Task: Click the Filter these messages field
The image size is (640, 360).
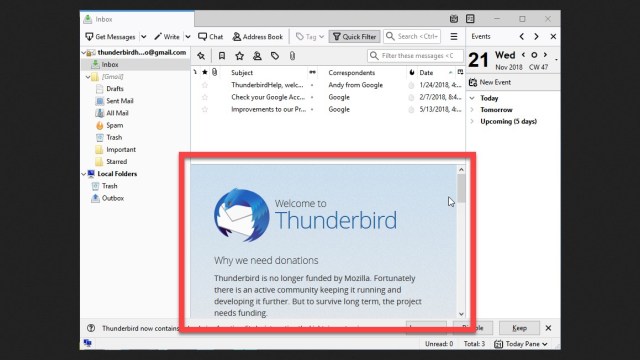Action: pyautogui.click(x=415, y=56)
